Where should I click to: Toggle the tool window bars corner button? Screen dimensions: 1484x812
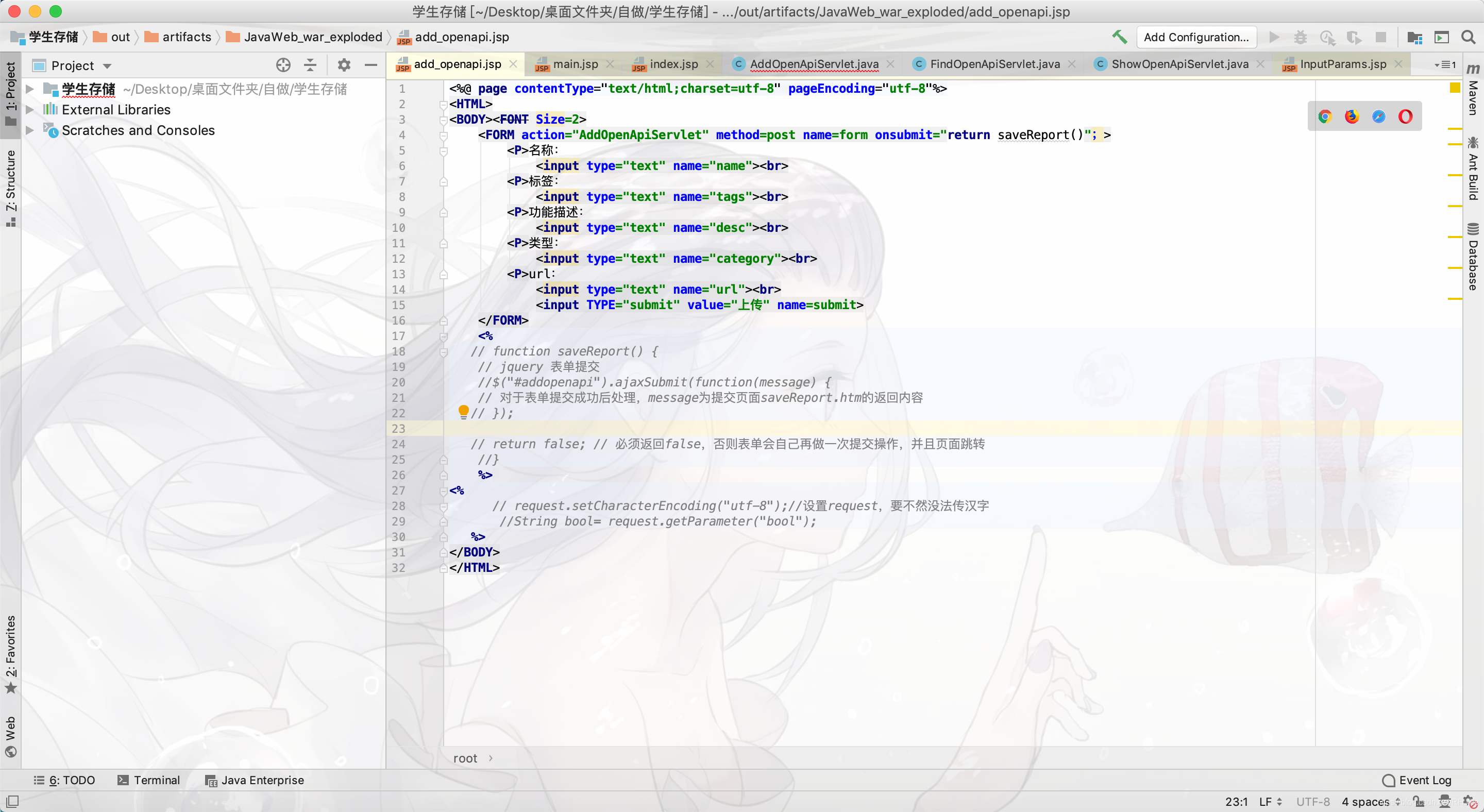pos(12,801)
